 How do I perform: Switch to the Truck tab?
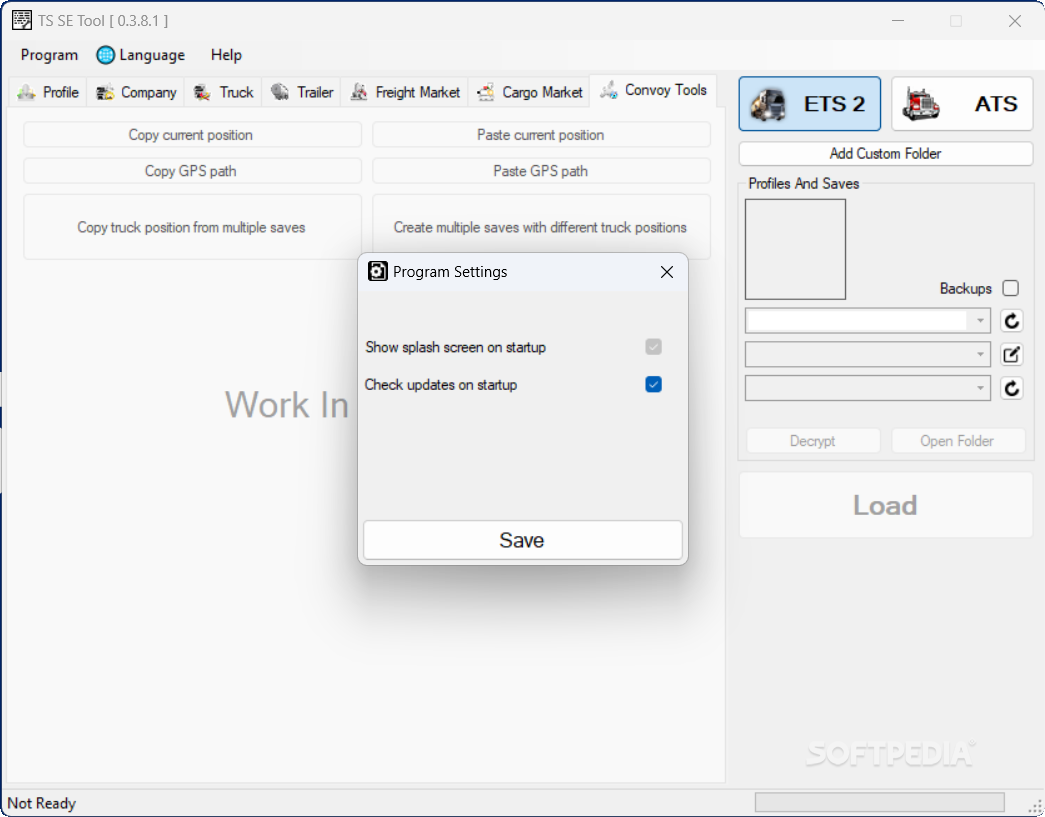point(223,92)
